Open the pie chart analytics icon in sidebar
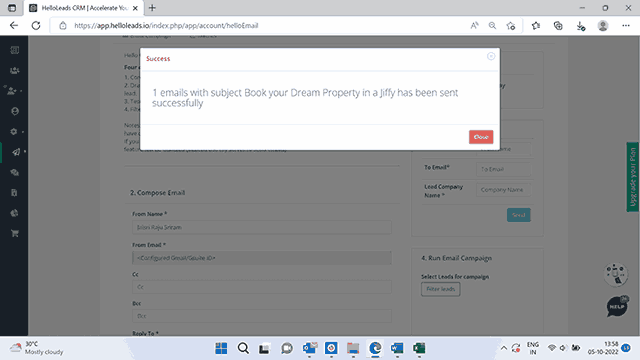 [15, 213]
